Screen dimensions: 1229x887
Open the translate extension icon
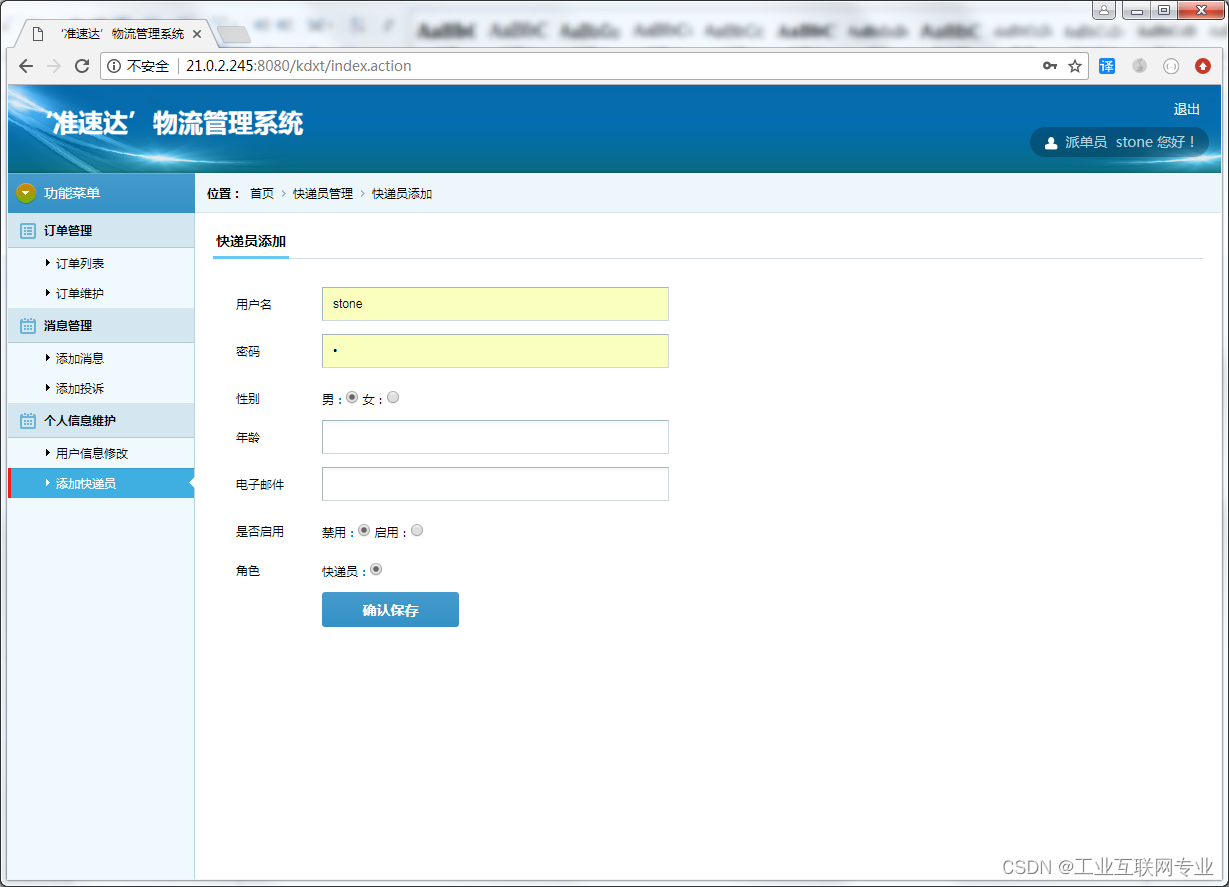point(1107,66)
